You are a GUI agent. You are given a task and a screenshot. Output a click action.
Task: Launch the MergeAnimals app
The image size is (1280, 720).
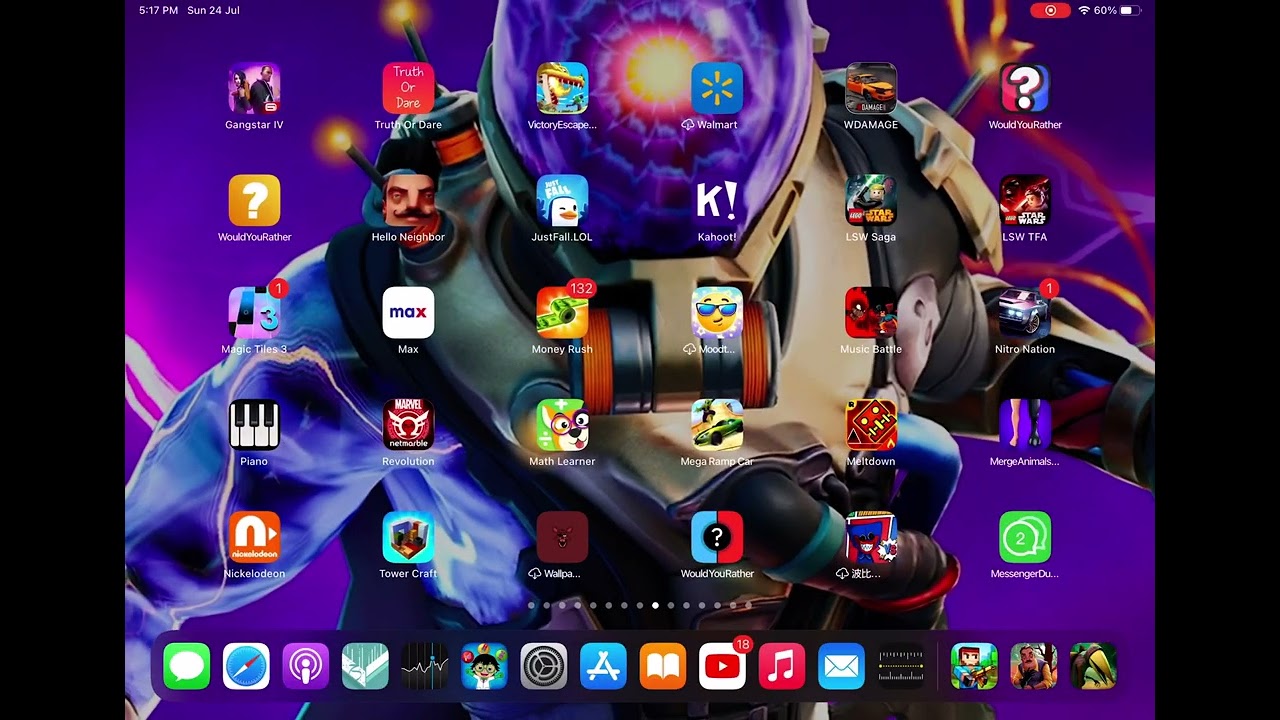click(x=1025, y=424)
